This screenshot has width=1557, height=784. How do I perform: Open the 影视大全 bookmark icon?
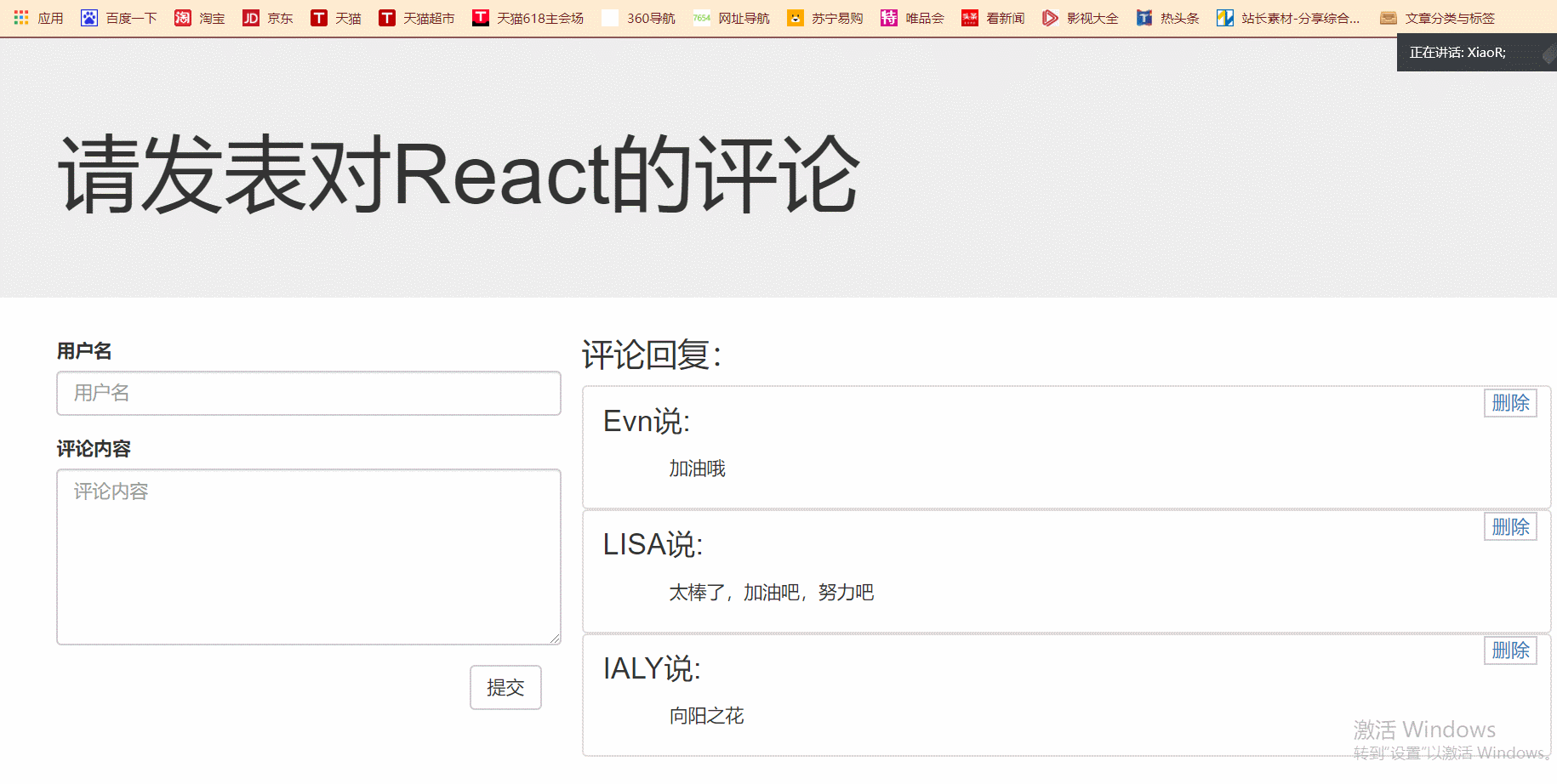coord(1050,17)
